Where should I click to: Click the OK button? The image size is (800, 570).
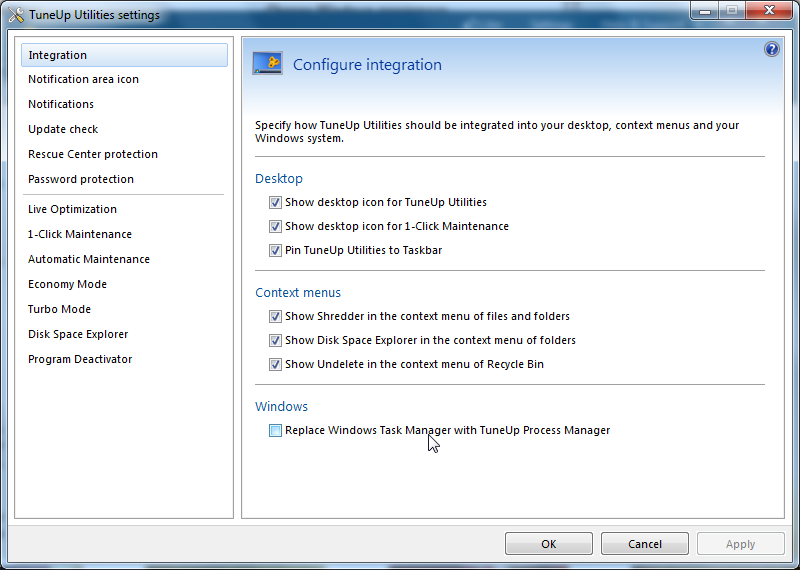click(x=548, y=544)
